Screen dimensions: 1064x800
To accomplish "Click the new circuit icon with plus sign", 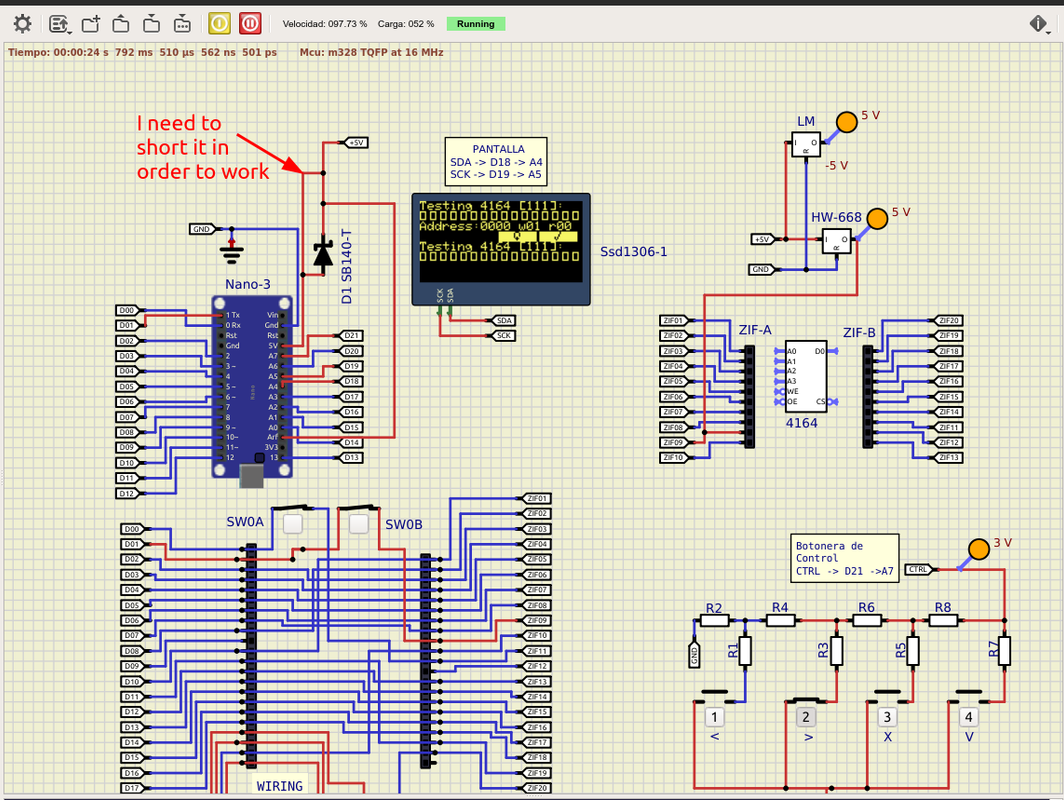I will point(90,24).
